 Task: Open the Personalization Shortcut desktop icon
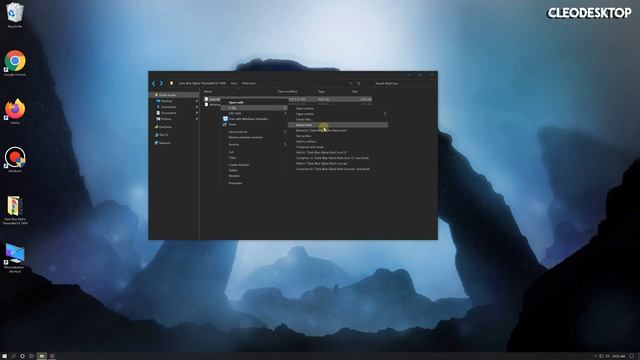15,258
